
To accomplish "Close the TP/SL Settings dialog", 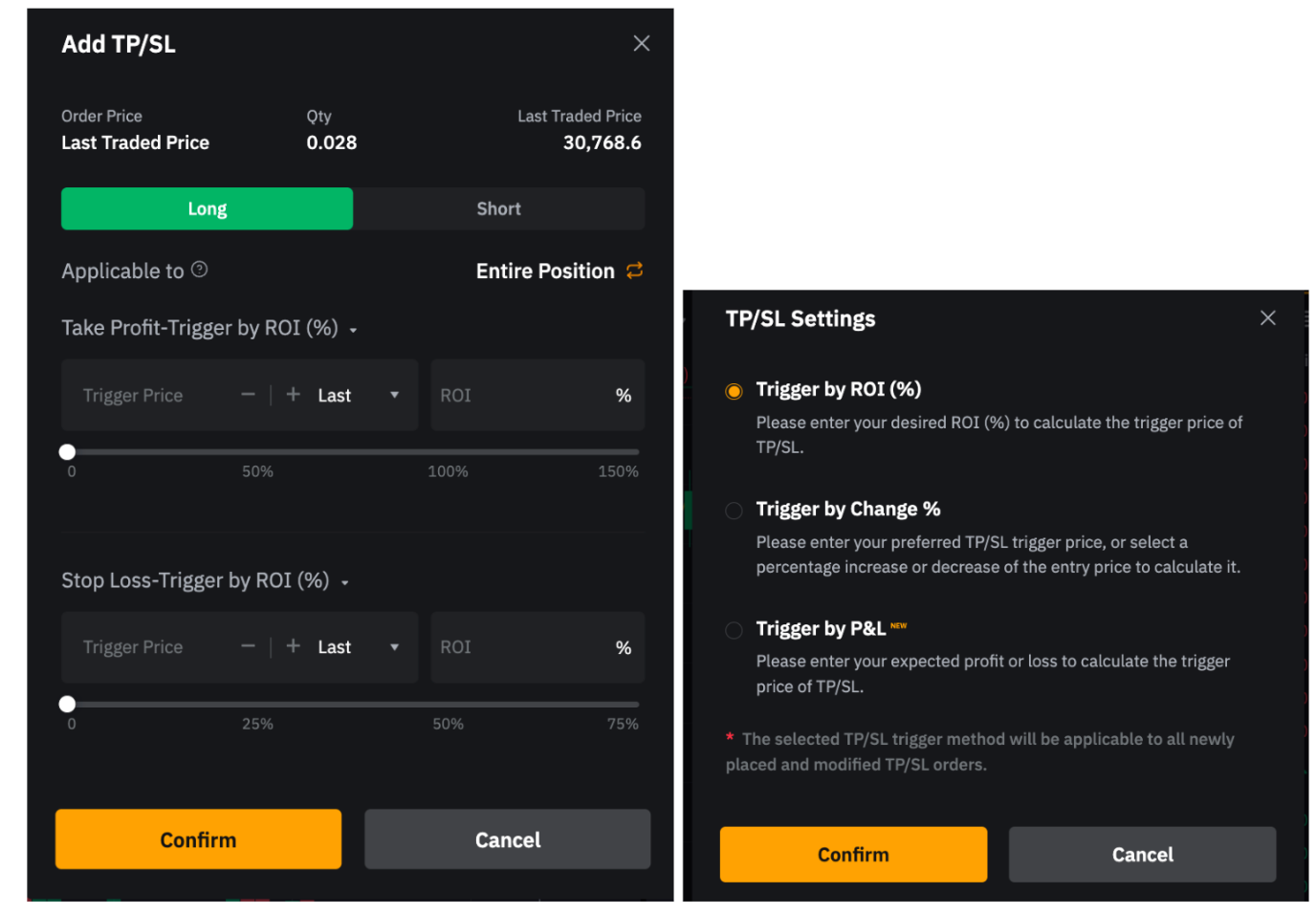I will 1267,318.
